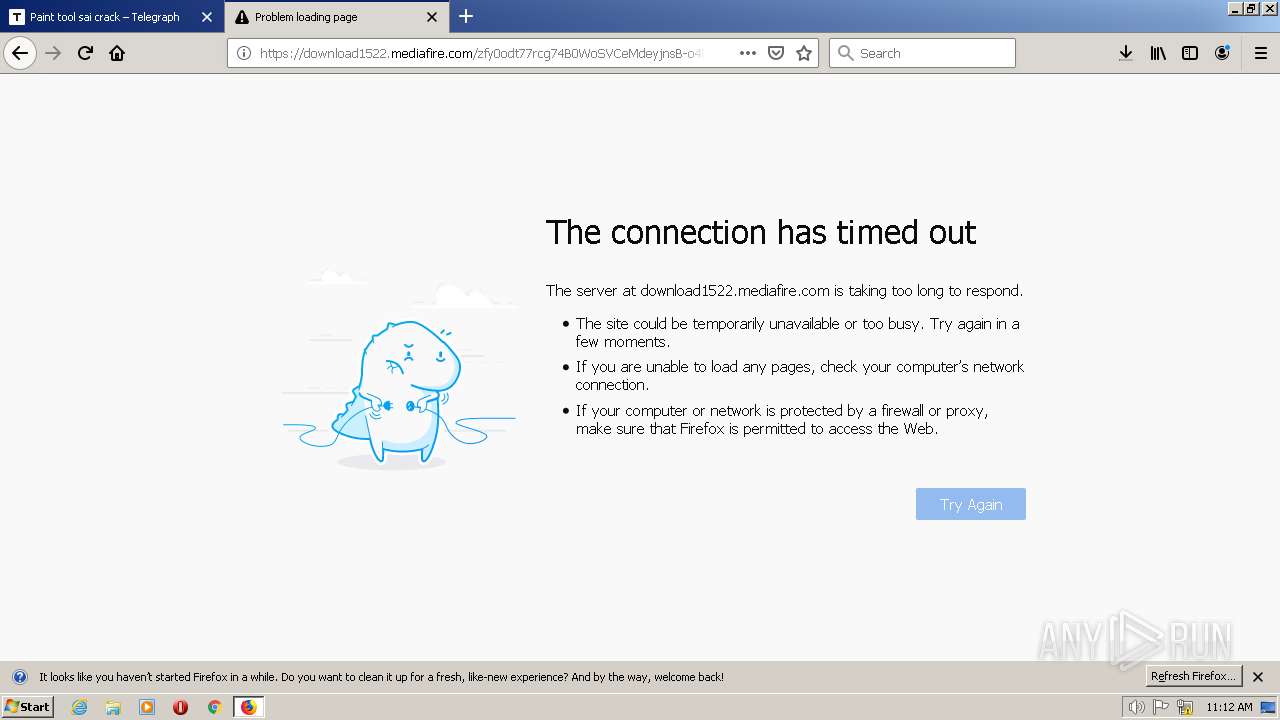Viewport: 1280px width, 720px height.
Task: Dismiss the Firefox refresh notification bar
Action: (1258, 677)
